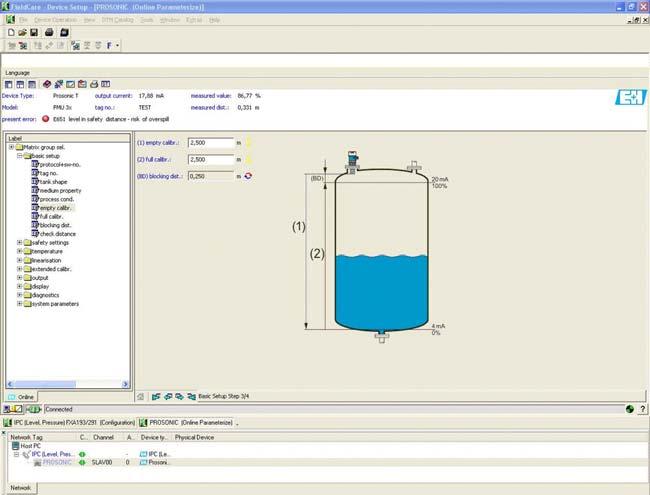Click the first step navigation icon
The height and width of the screenshot is (495, 650).
coord(156,397)
